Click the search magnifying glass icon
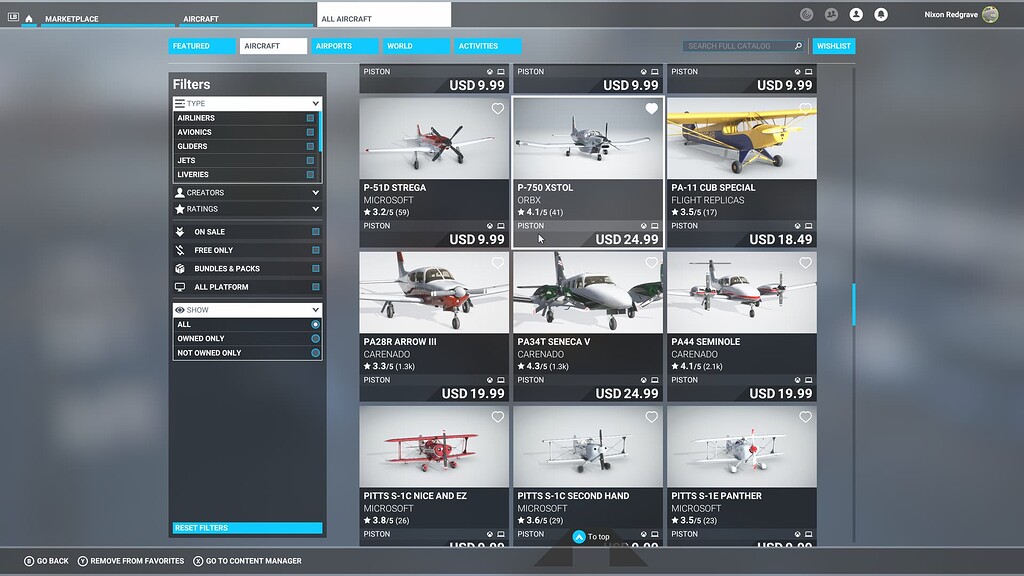1024x576 pixels. 798,45
